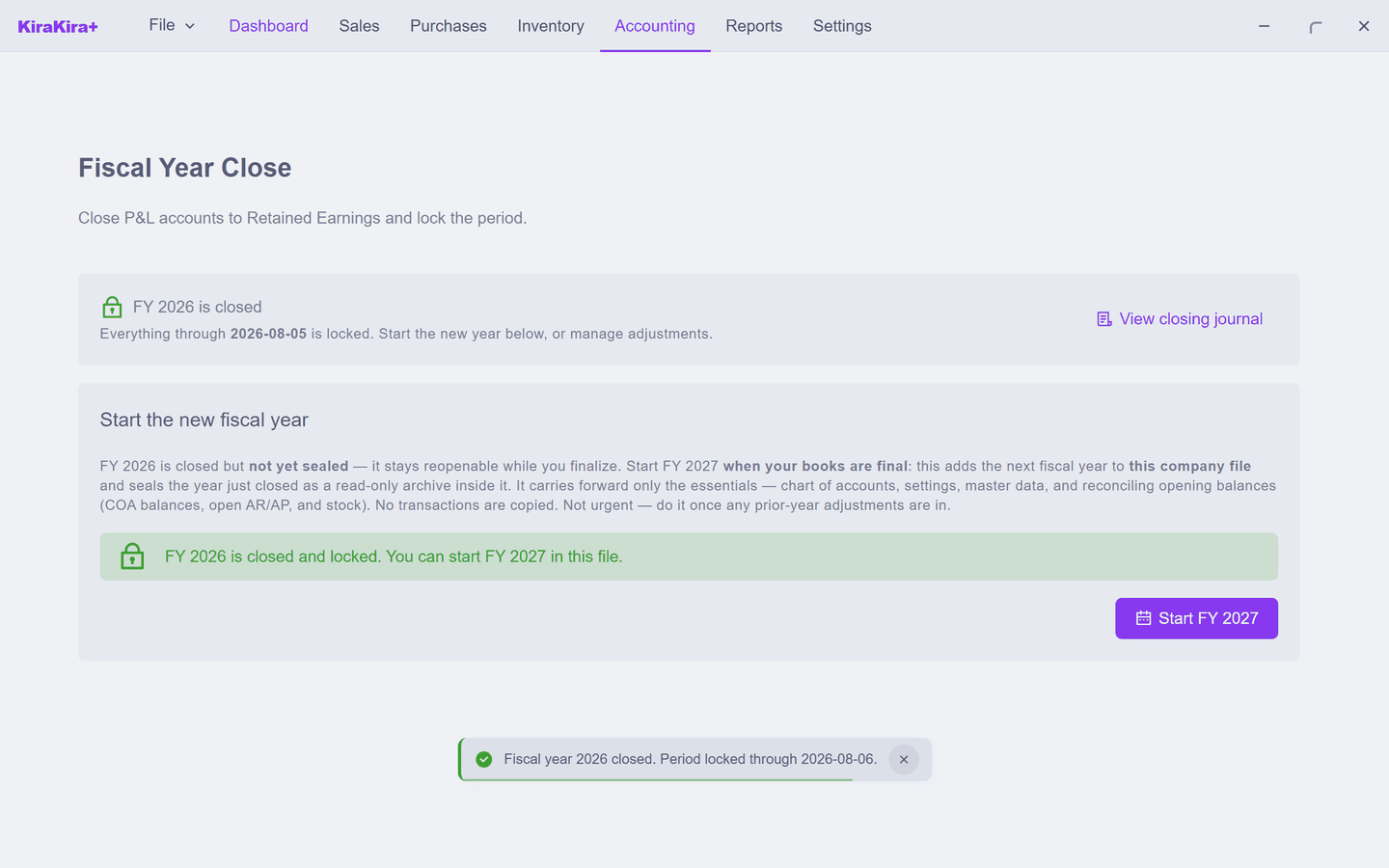Select the Inventory tab
1389x868 pixels.
tap(551, 26)
